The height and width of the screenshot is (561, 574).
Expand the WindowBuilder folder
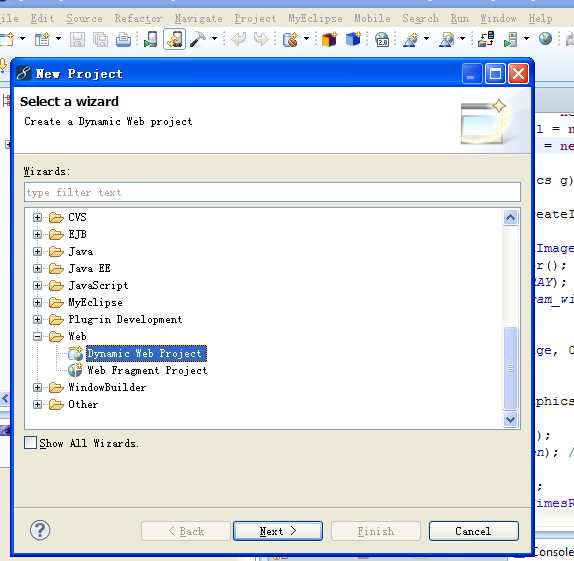pos(37,387)
